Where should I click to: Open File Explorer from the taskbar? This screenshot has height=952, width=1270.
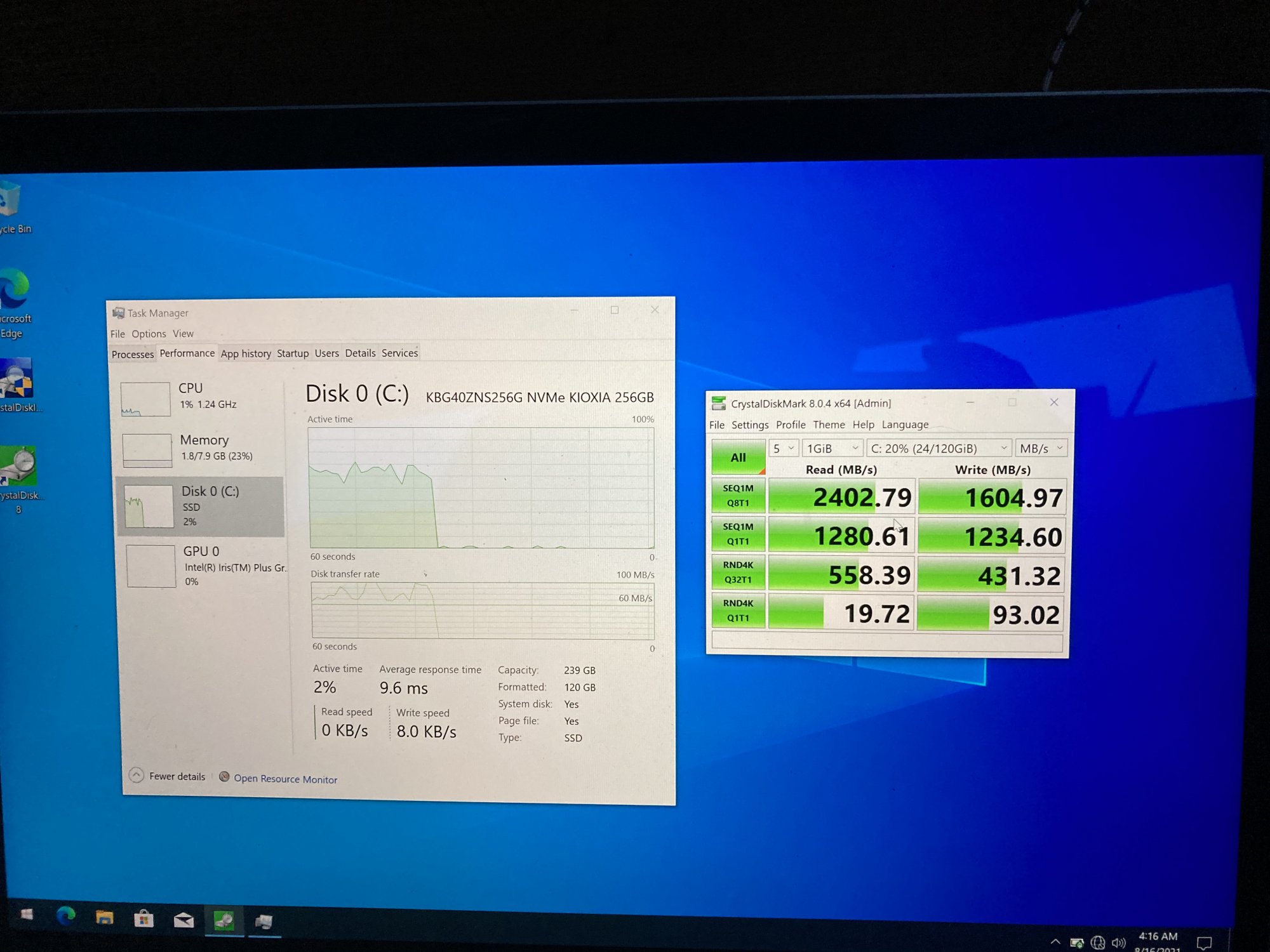point(105,918)
